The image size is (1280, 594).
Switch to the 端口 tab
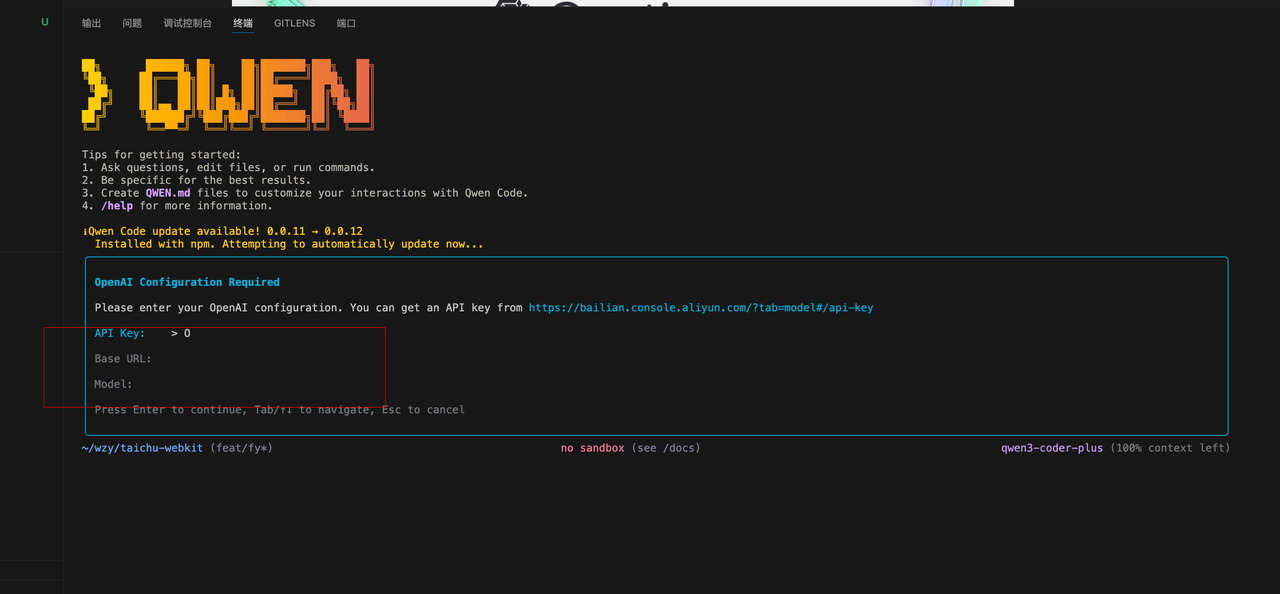[x=346, y=23]
